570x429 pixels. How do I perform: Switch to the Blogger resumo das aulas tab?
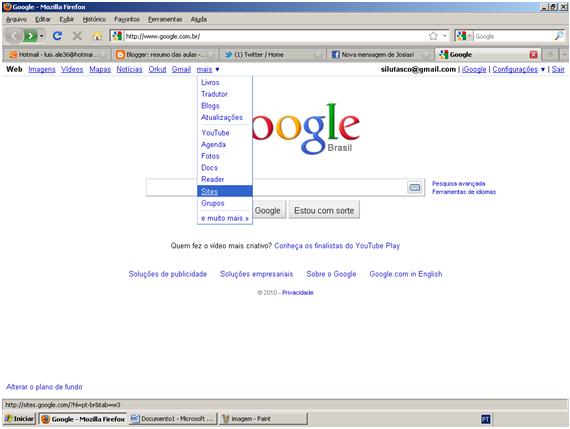[x=164, y=55]
